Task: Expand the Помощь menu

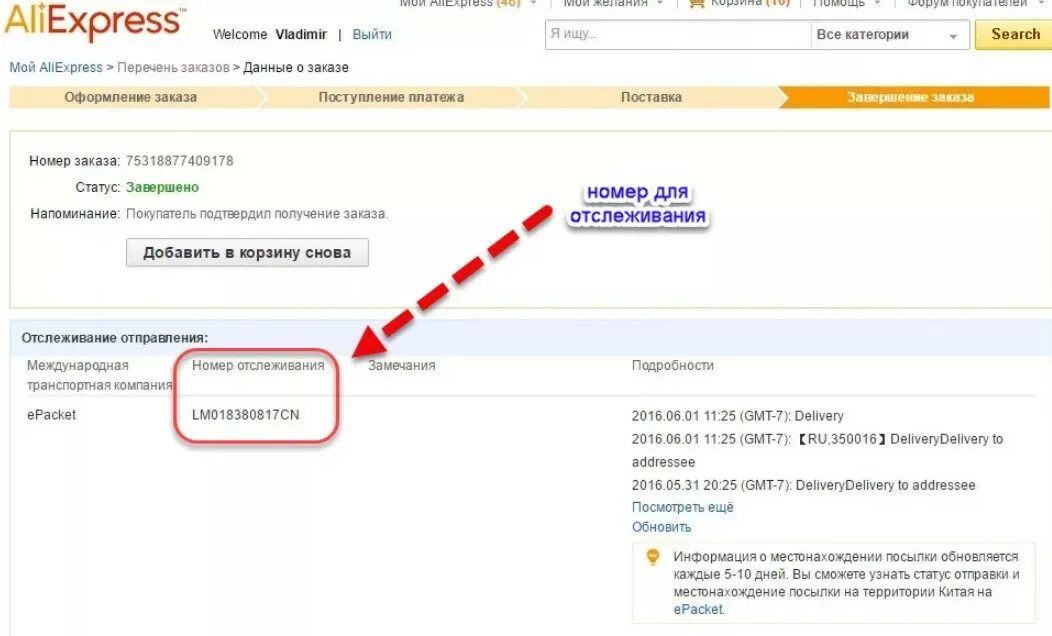Action: [x=847, y=3]
